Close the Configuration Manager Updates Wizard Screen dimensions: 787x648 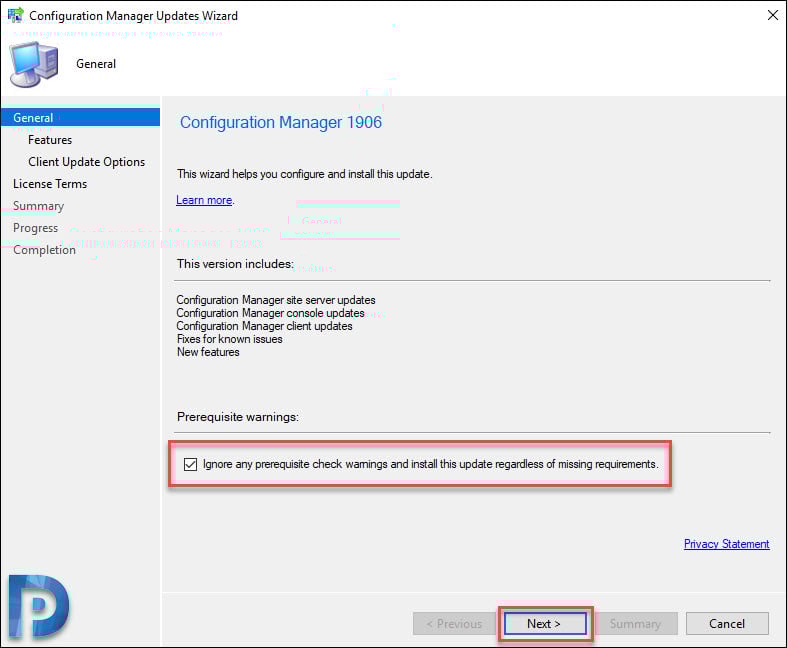(772, 16)
